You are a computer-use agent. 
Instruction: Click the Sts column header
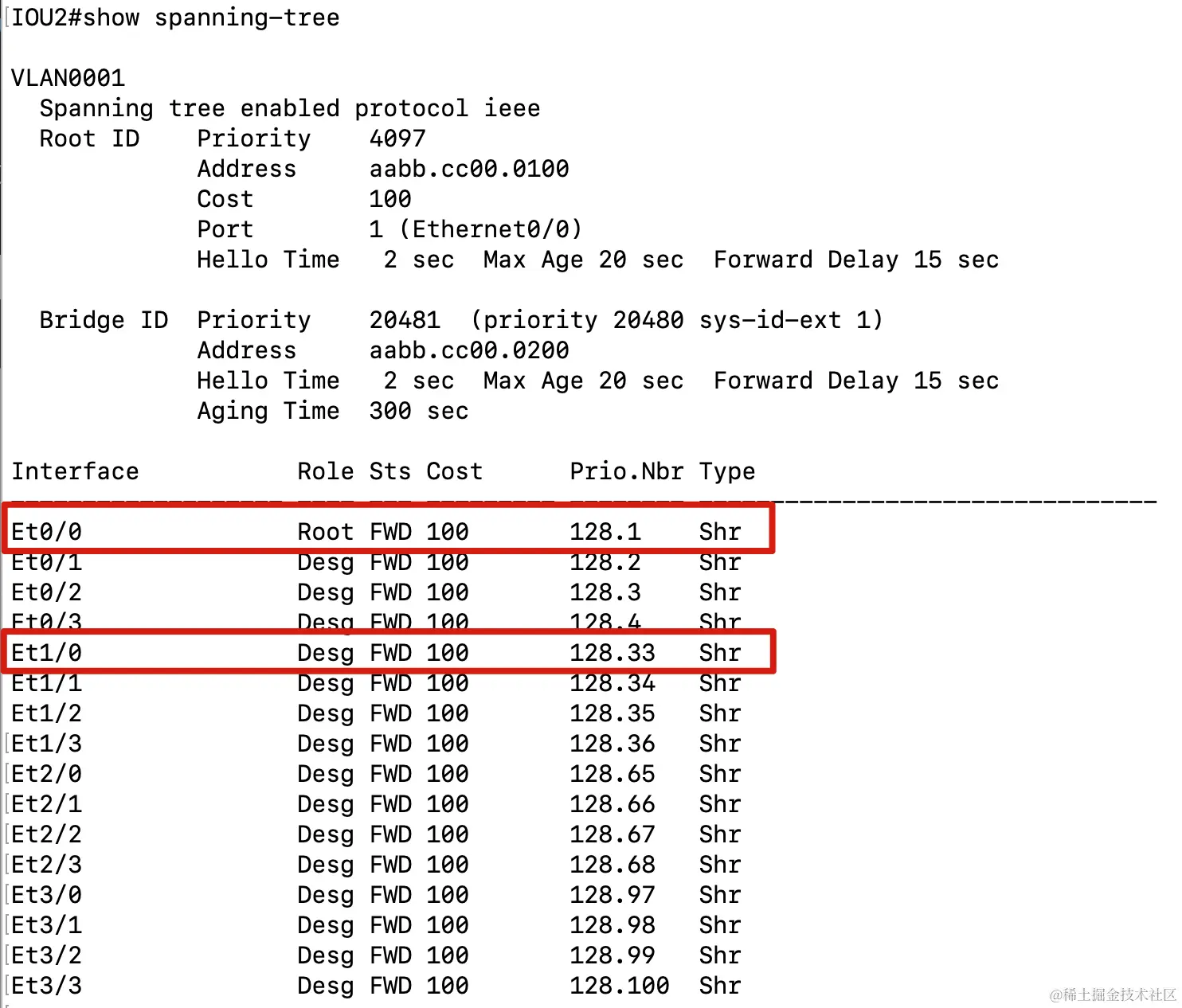tap(390, 471)
